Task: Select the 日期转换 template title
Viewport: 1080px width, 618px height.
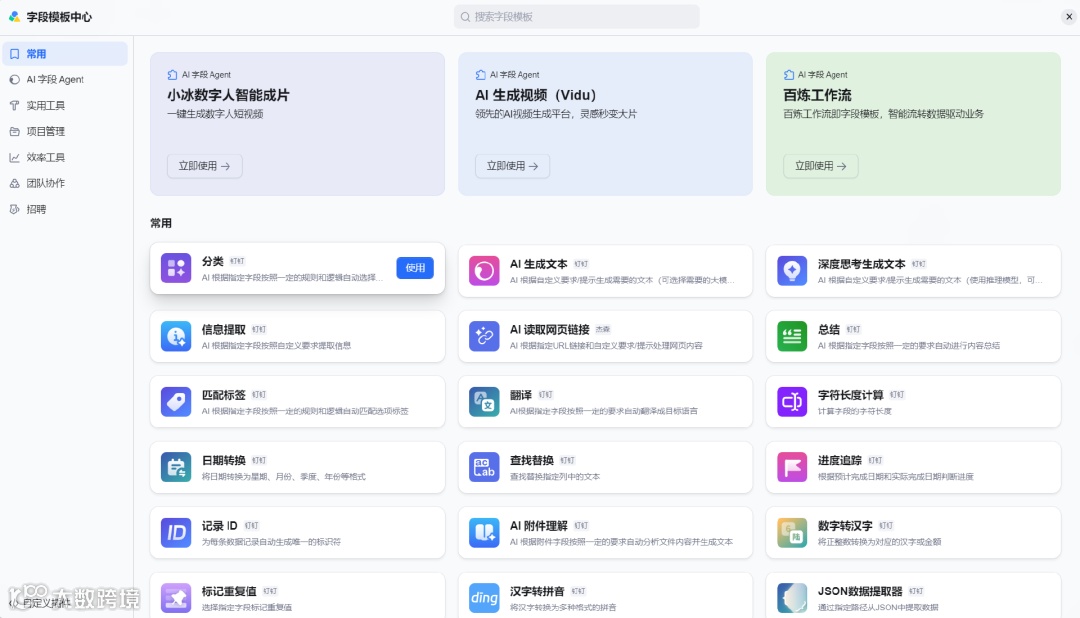Action: point(224,461)
